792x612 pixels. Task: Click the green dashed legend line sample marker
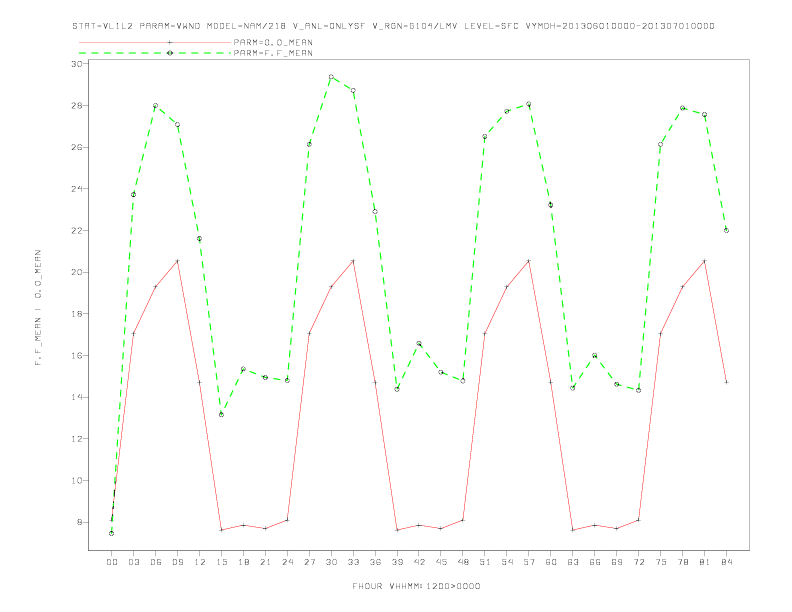coord(170,53)
